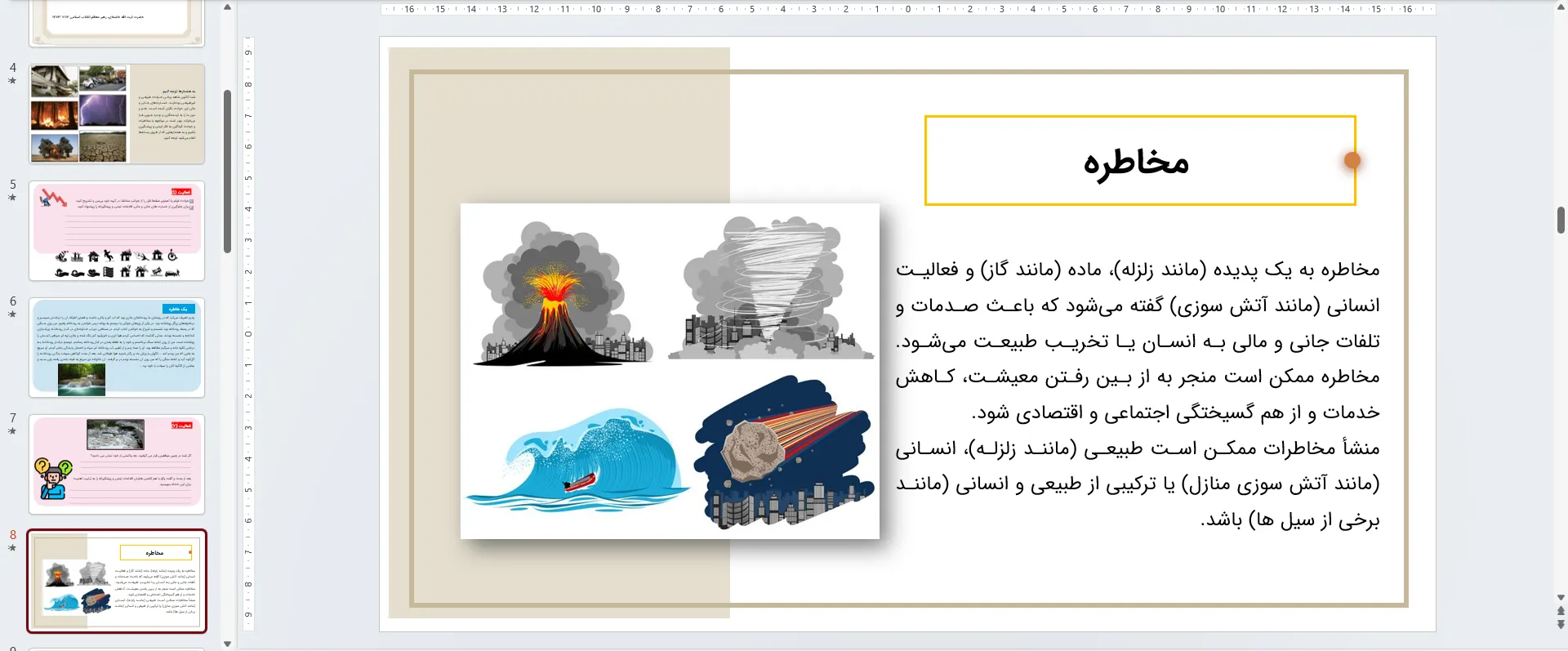Image resolution: width=1568 pixels, height=651 pixels.
Task: Open slide 7 thumbnail with question character
Action: pos(117,464)
